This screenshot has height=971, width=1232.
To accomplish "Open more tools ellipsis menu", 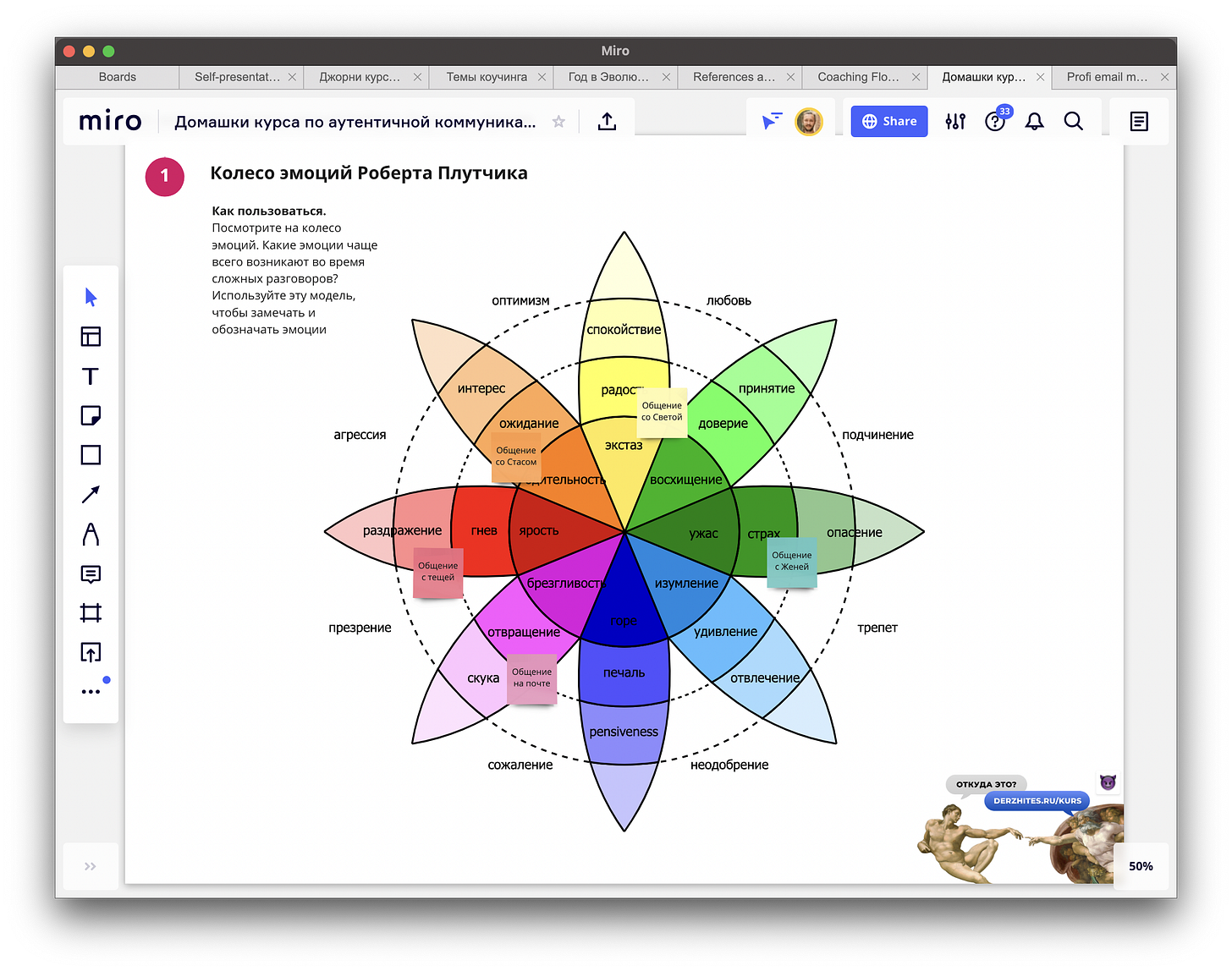I will click(x=91, y=692).
